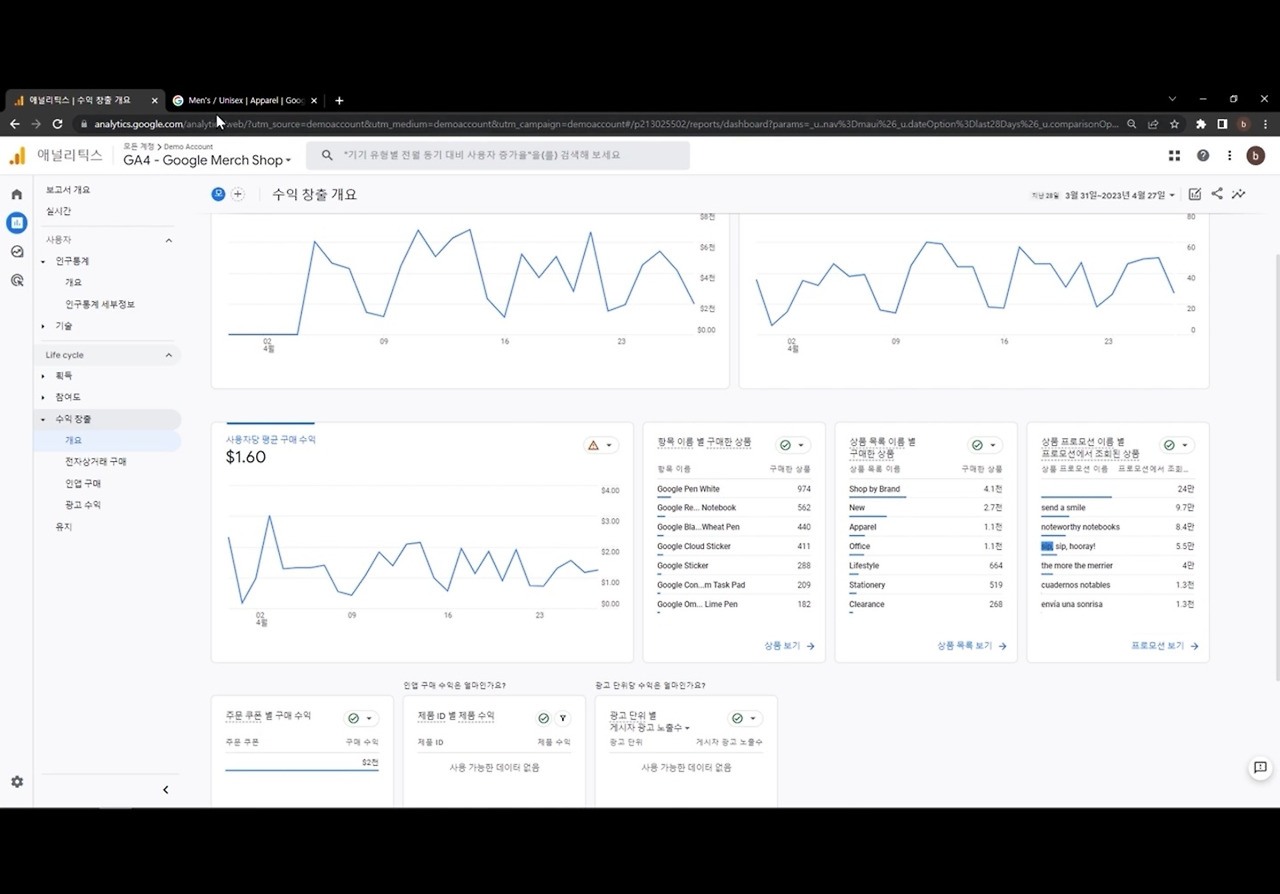Open status dropdown on 주문 쿠폰 별 구매 수익 card
Image resolution: width=1280 pixels, height=894 pixels.
(x=361, y=718)
